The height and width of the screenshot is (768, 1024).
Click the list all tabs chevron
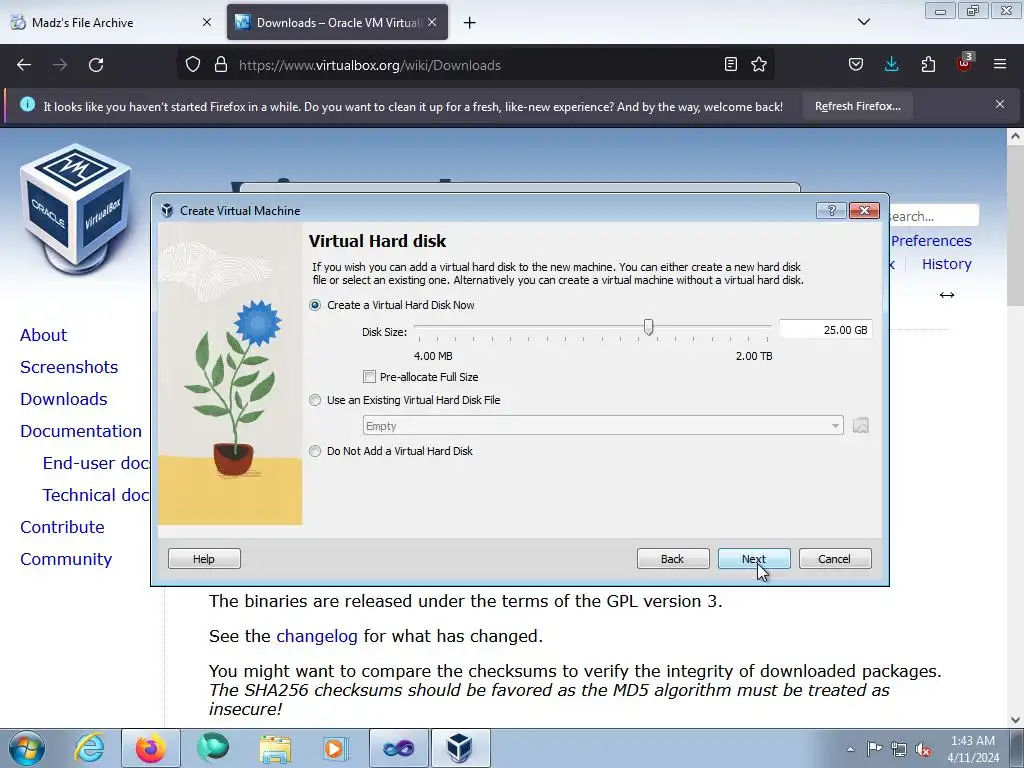coord(864,22)
